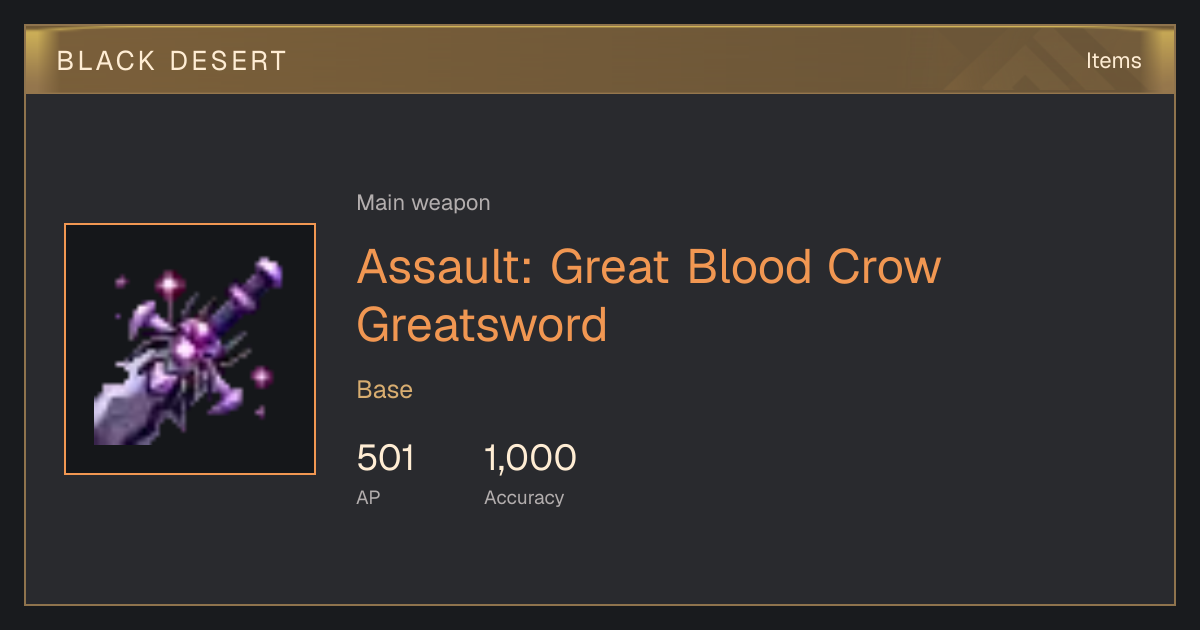The width and height of the screenshot is (1200, 630).
Task: Click the BLACK DESERT header title
Action: (172, 61)
